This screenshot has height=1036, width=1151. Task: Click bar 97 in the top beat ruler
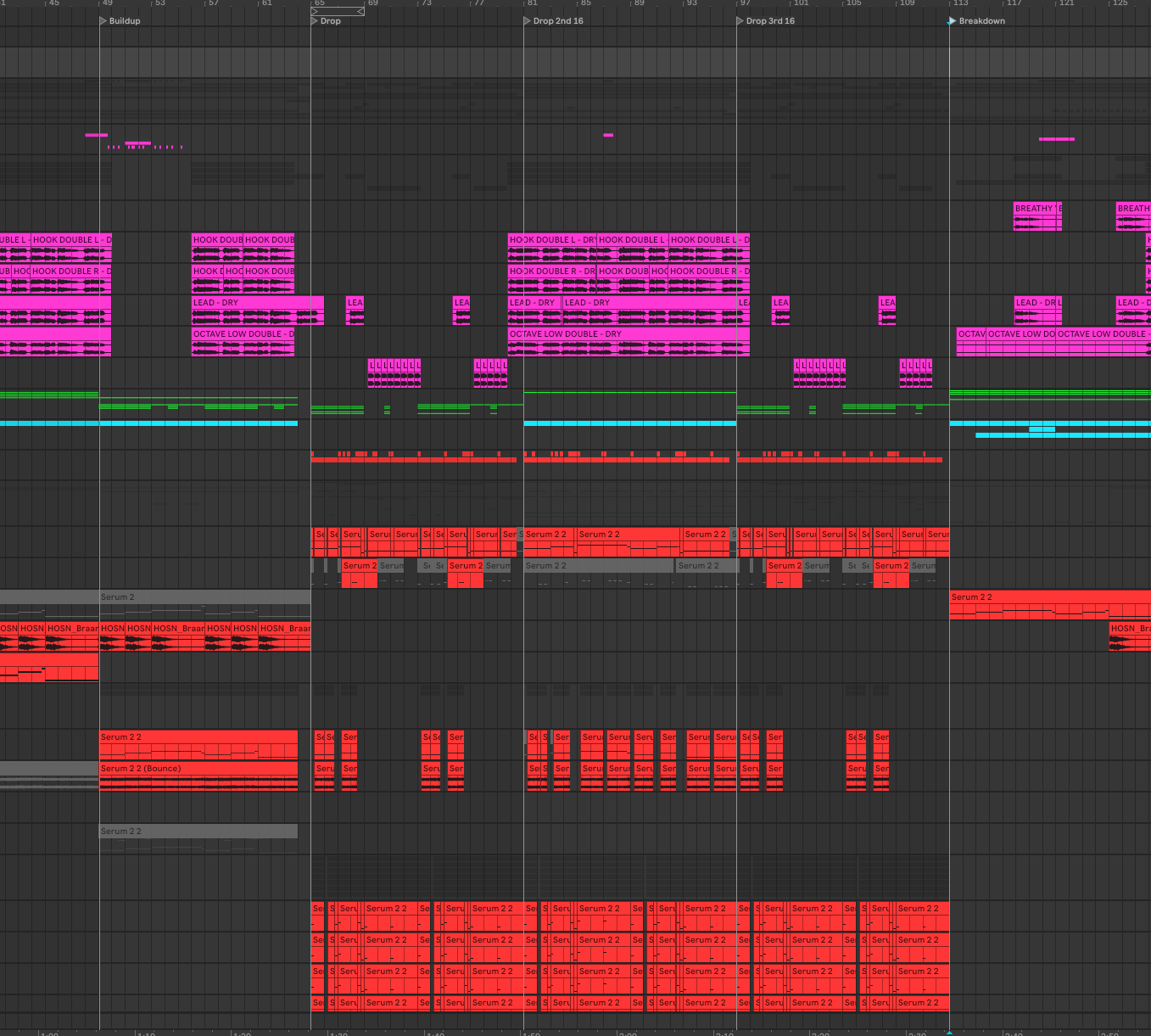point(745,3)
